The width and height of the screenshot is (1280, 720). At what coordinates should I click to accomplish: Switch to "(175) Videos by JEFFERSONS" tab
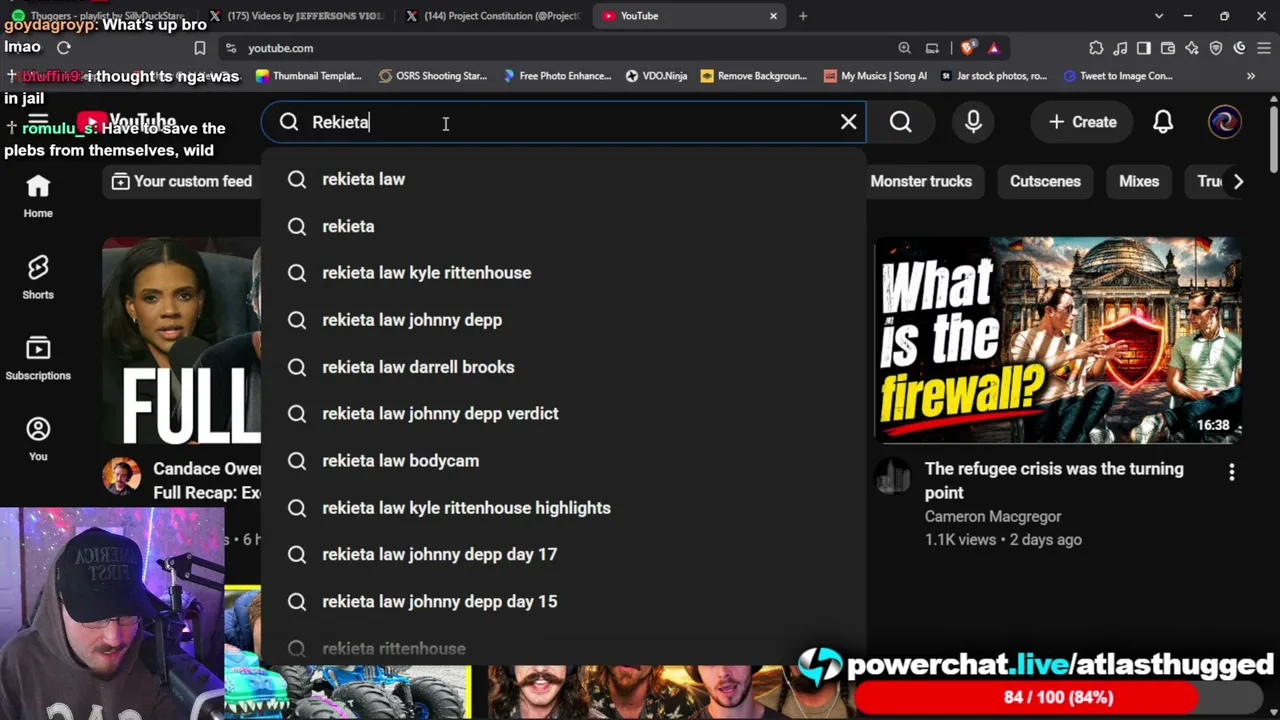pos(297,16)
